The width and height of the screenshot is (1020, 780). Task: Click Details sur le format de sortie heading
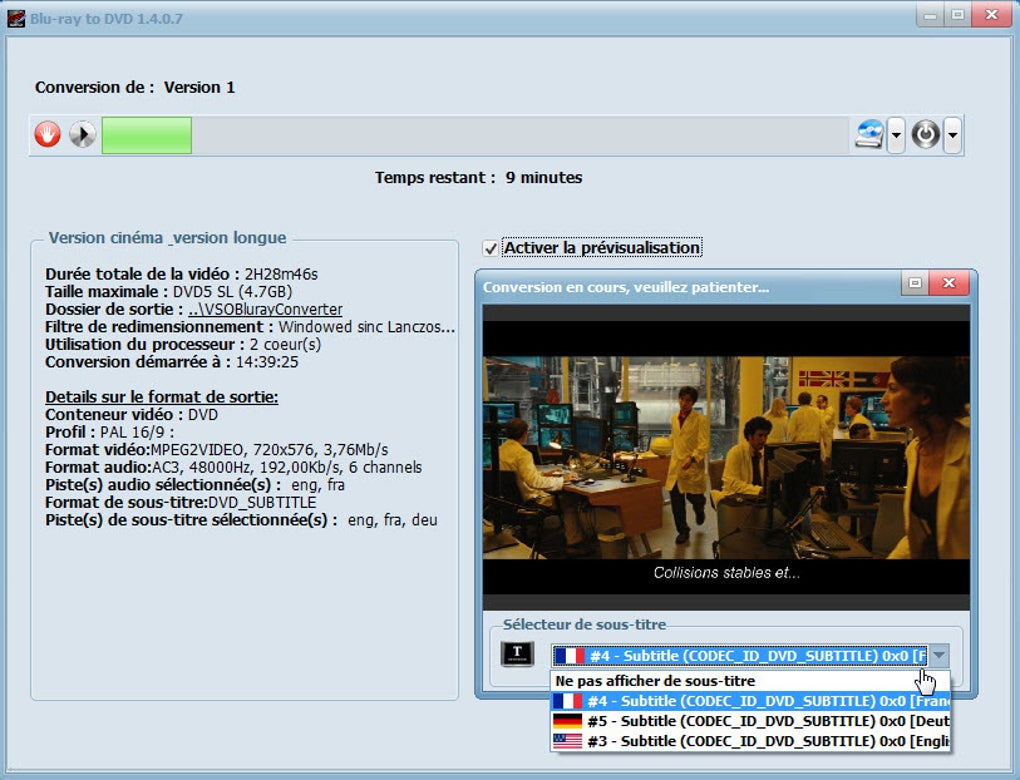click(161, 397)
